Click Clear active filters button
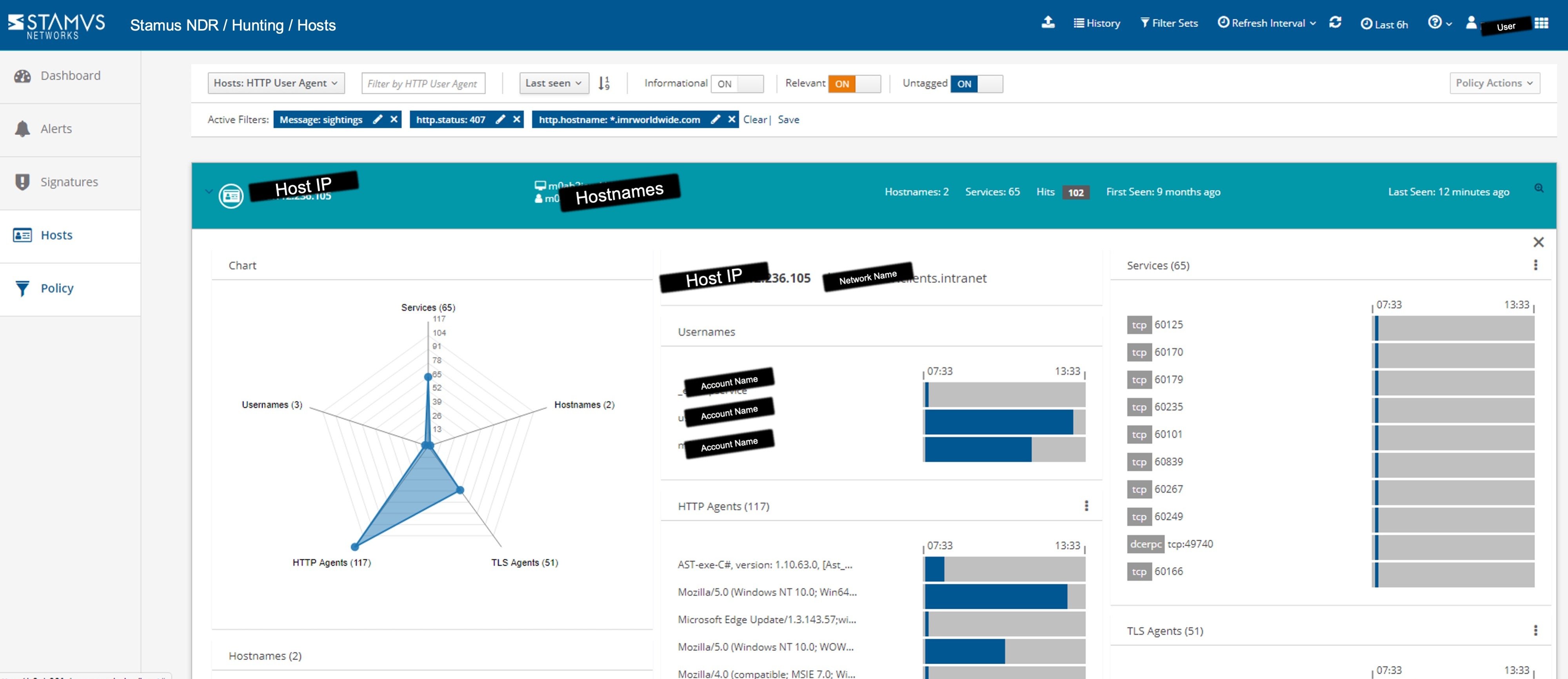This screenshot has height=679, width=1568. tap(754, 119)
